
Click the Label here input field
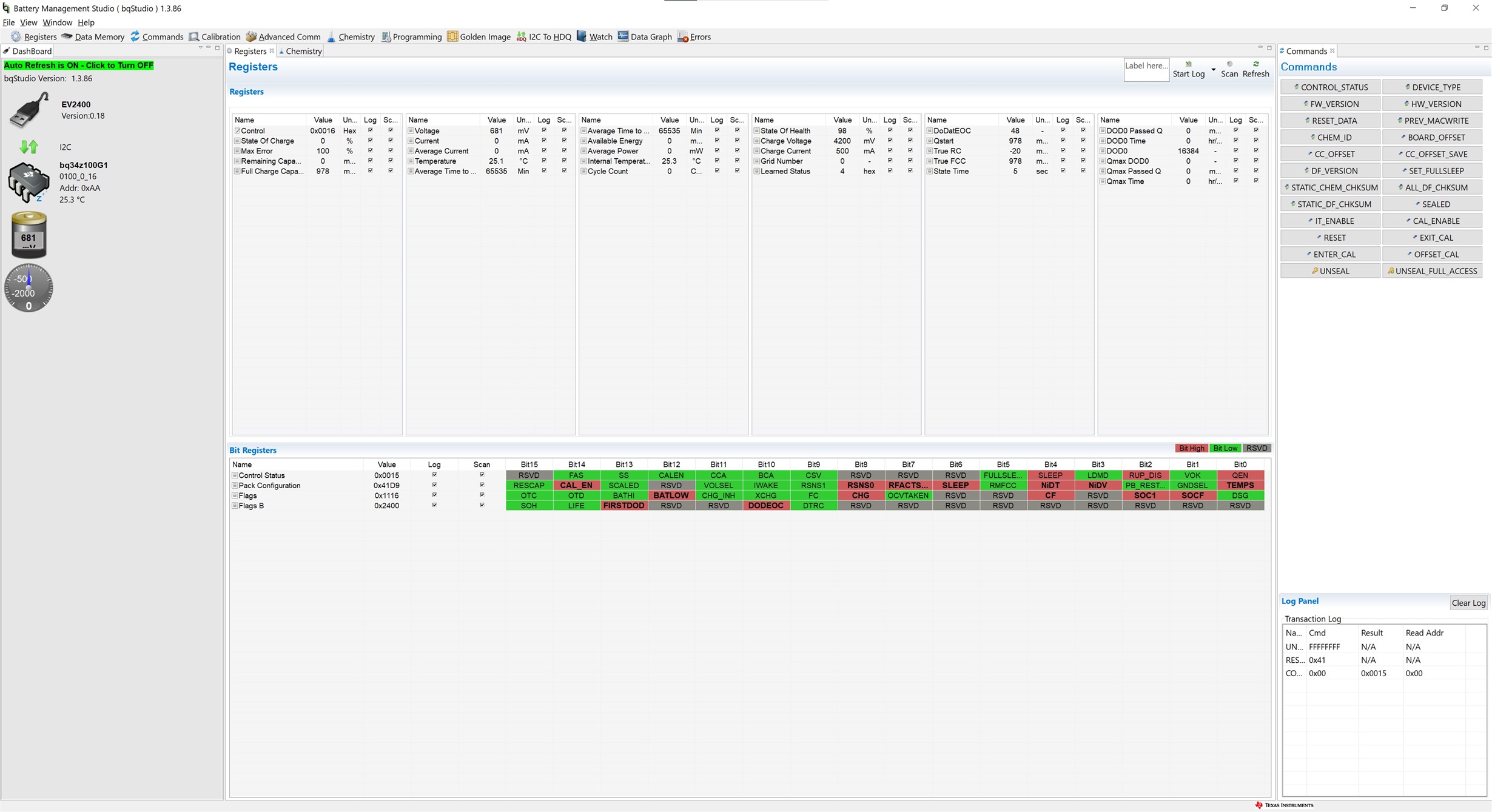(x=1146, y=70)
